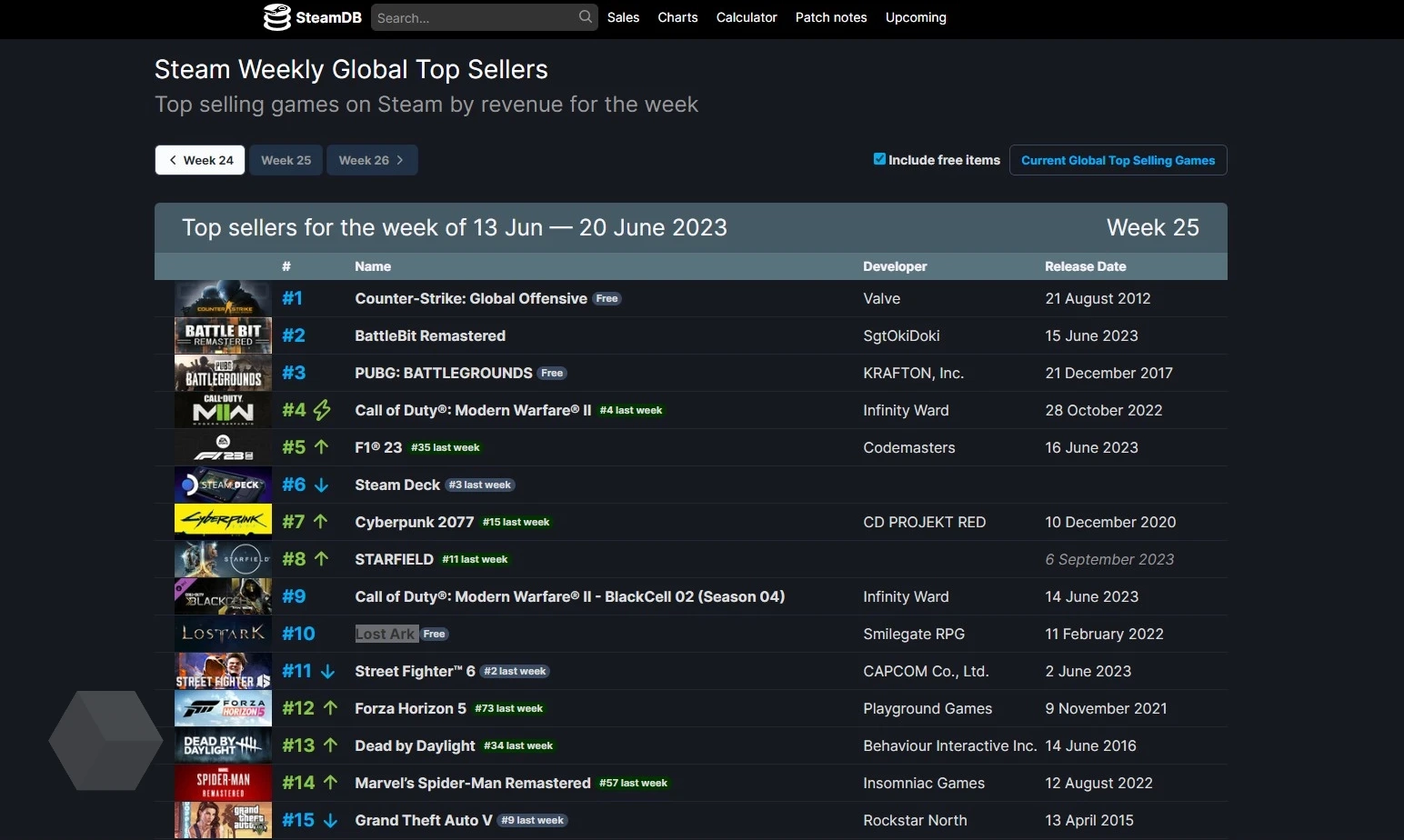Image resolution: width=1404 pixels, height=840 pixels.
Task: Open Lost Ark logo thumbnail
Action: 223,634
